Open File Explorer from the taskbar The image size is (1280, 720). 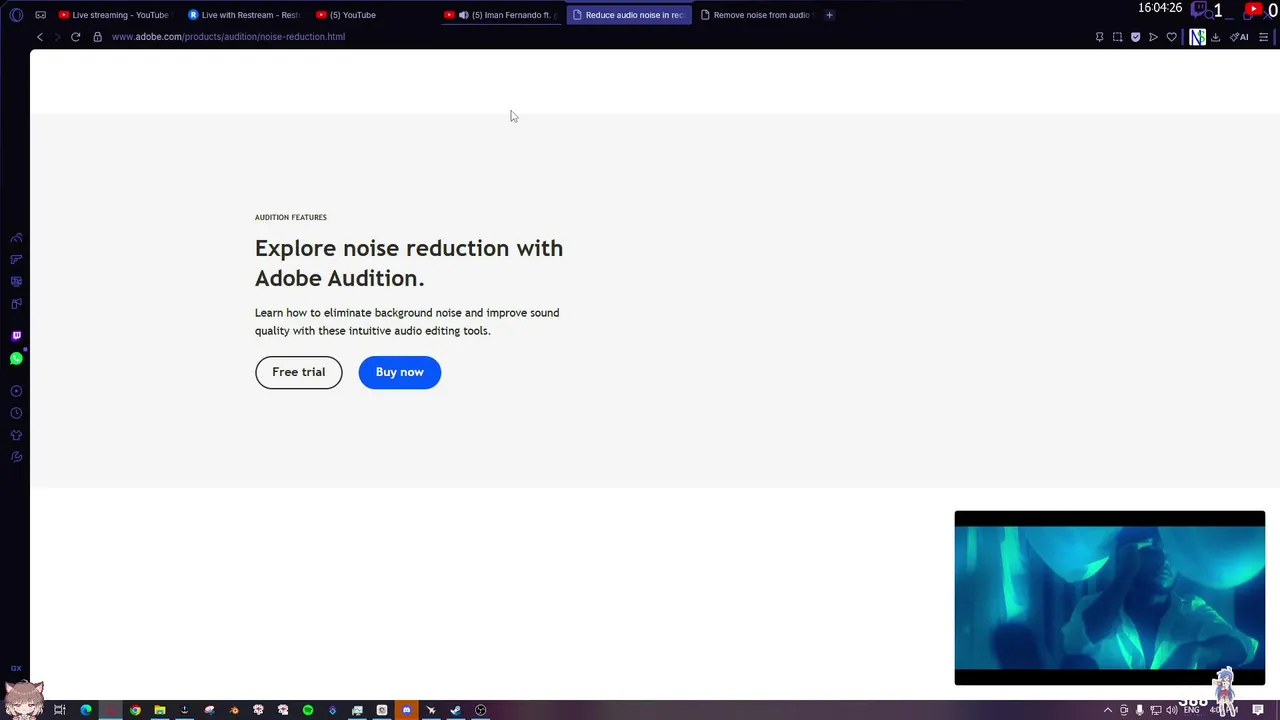pyautogui.click(x=160, y=710)
